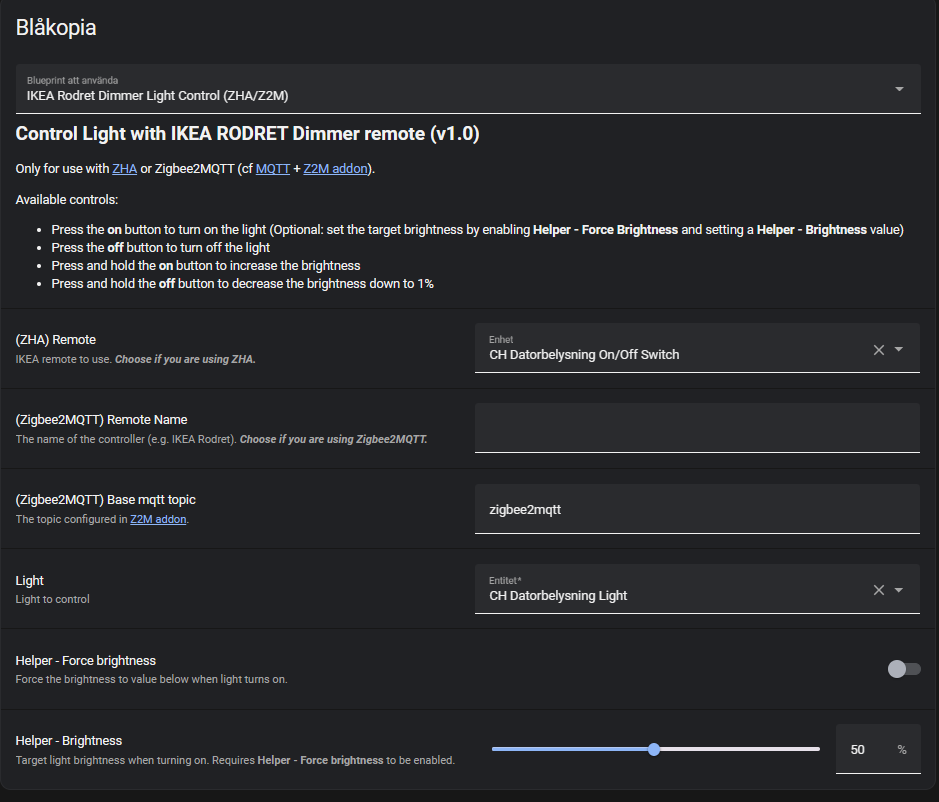Screen dimensions: 939x802
Task: Click the Helper - Brightness slider handle
Action: pos(654,749)
